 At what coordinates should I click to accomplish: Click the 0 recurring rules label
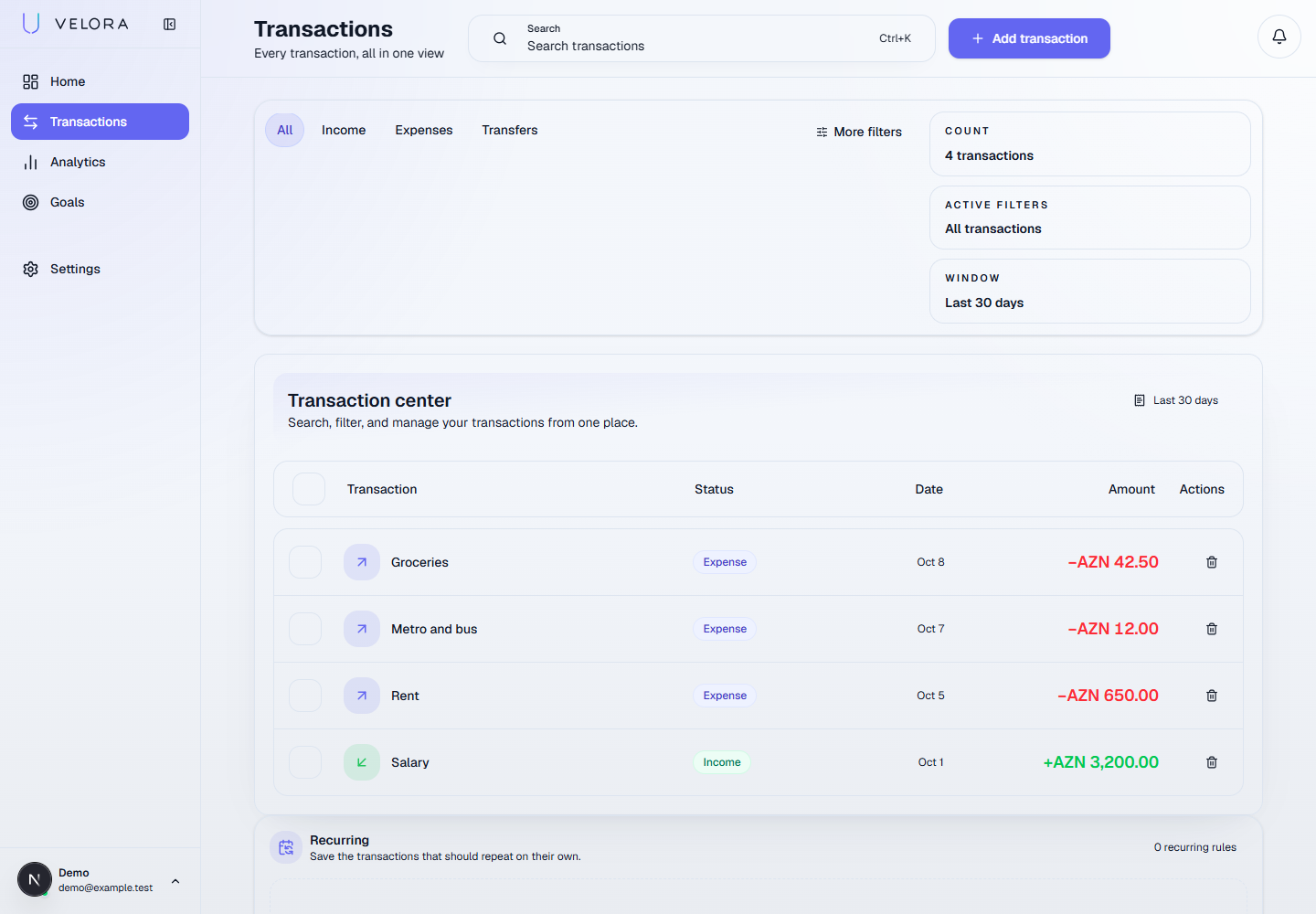pyautogui.click(x=1194, y=847)
